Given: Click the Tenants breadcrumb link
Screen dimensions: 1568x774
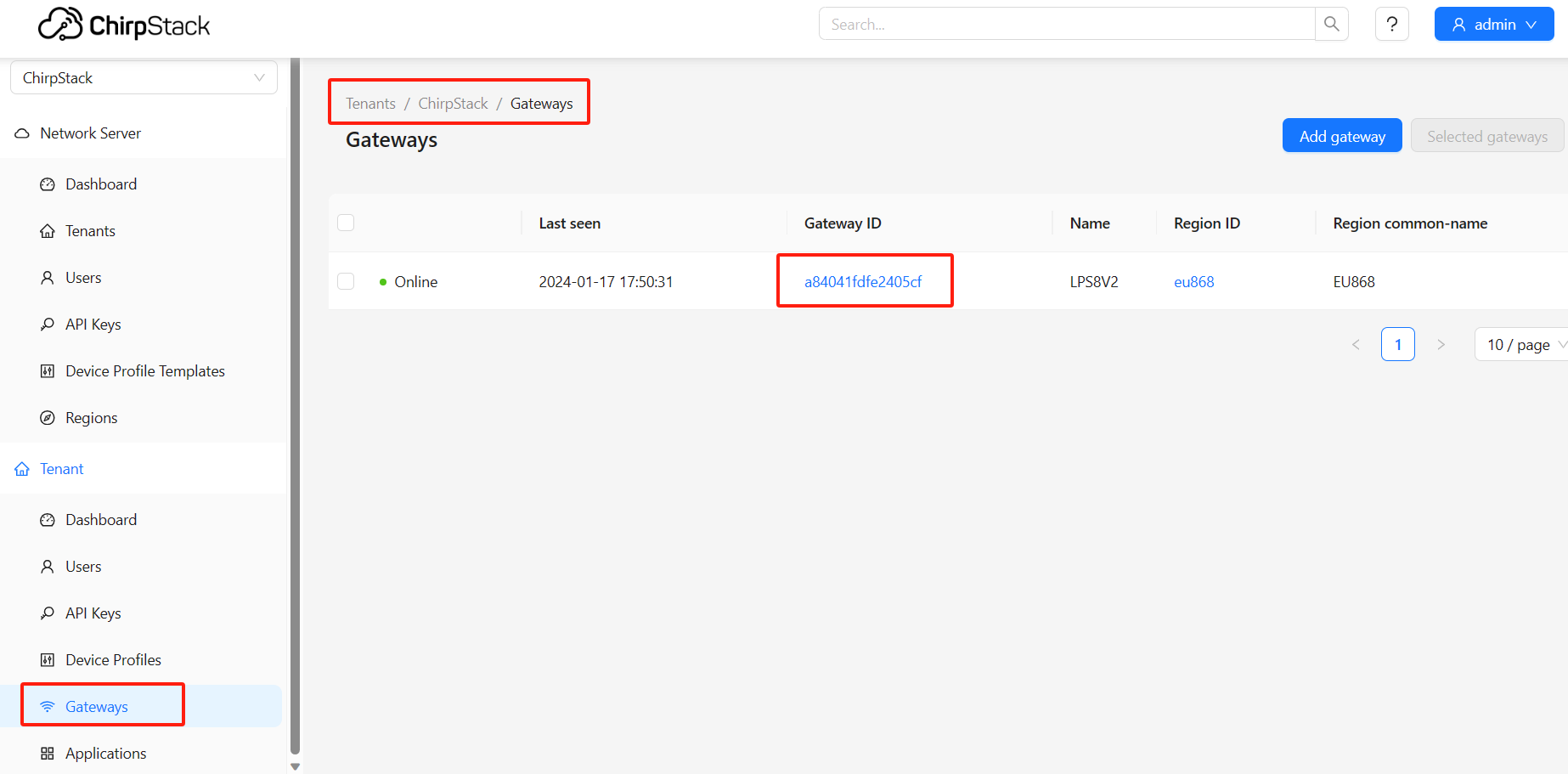Looking at the screenshot, I should 370,103.
